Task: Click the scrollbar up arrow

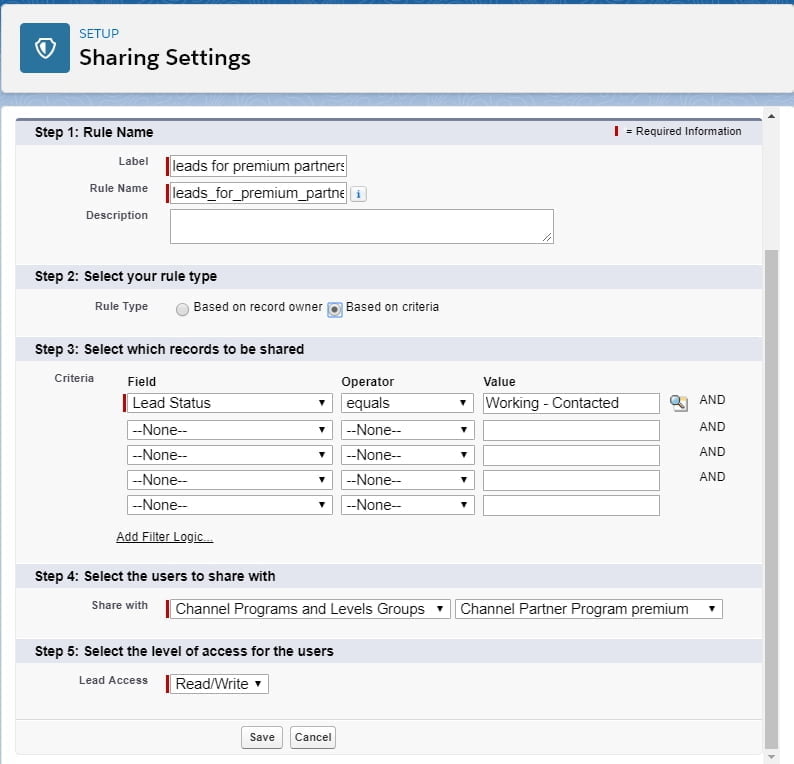Action: click(x=771, y=116)
